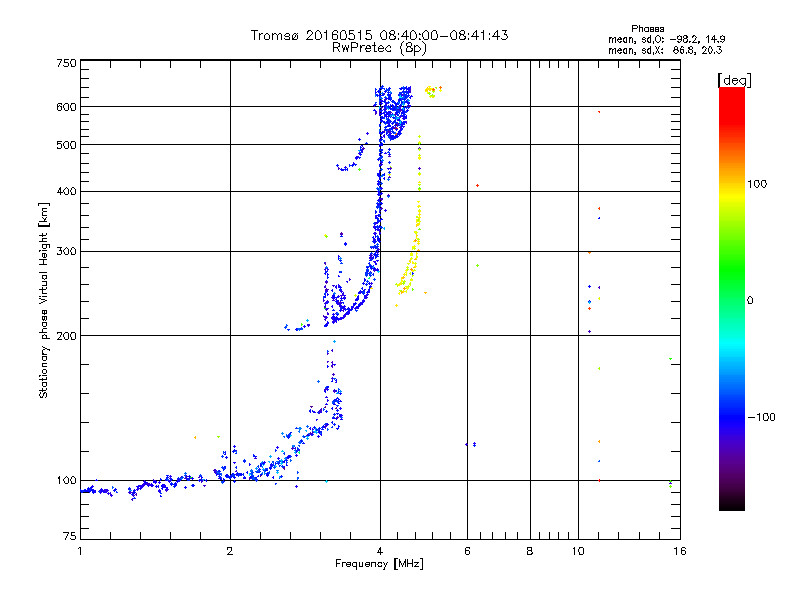The height and width of the screenshot is (600, 800).
Task: Click 'mean, sd,O: -98.2, 14.9' statistics line
Action: pyautogui.click(x=666, y=39)
